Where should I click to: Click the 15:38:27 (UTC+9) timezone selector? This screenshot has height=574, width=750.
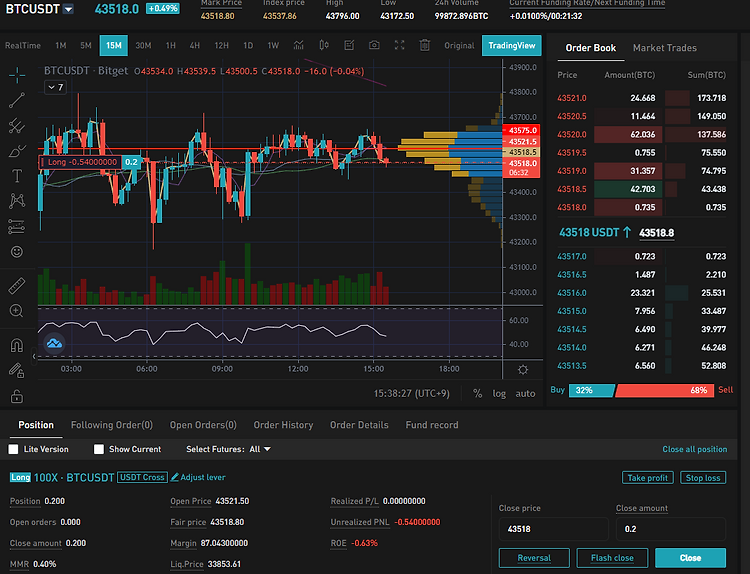[411, 393]
